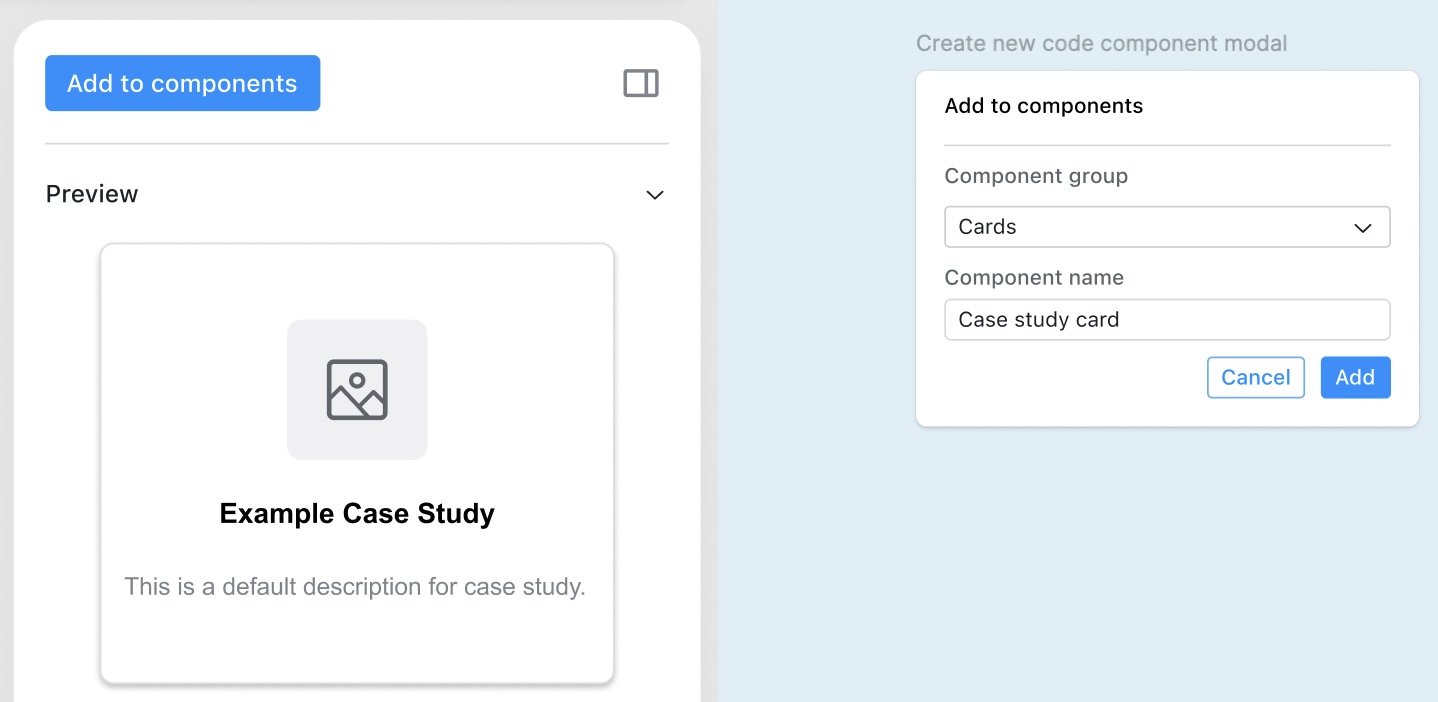Collapse the Preview section chevron
1438x702 pixels.
pyautogui.click(x=655, y=195)
